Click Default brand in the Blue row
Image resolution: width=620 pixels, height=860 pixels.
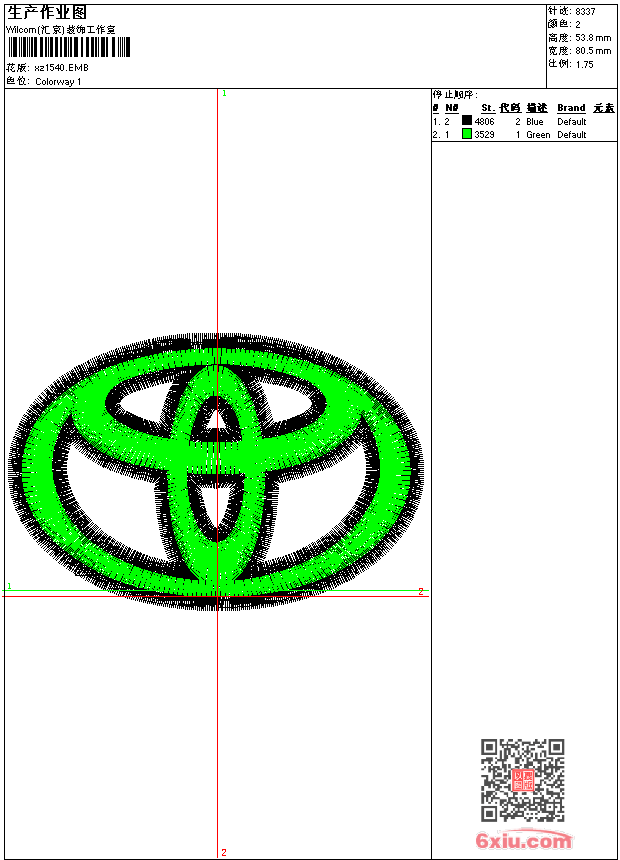(572, 122)
